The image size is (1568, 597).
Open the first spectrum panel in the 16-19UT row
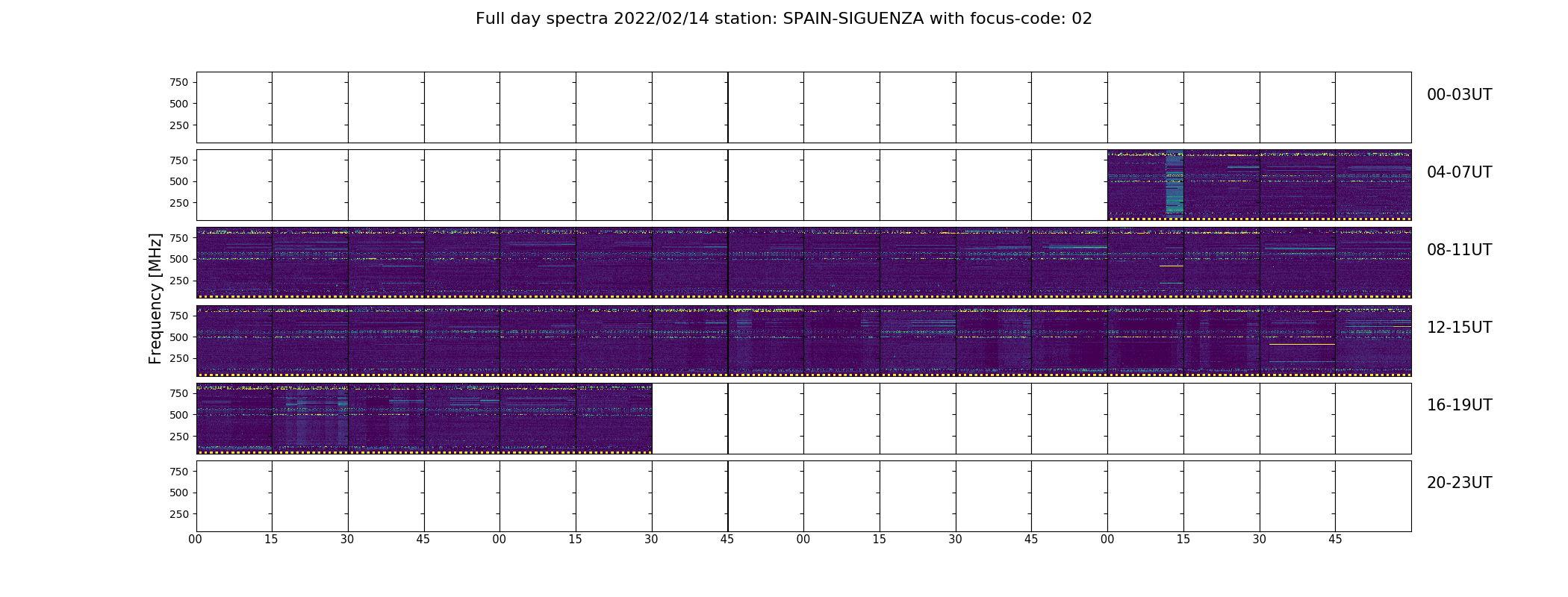234,418
